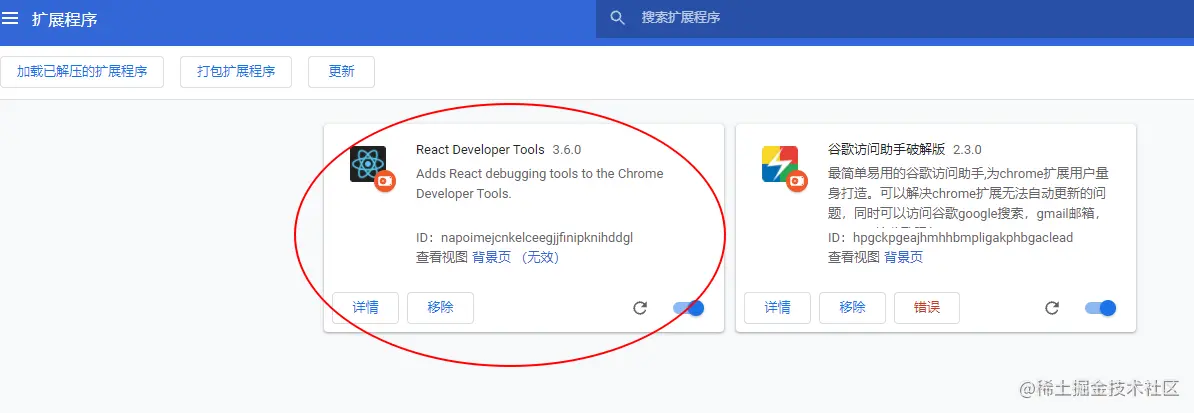Click the 扩展程序 page heading
The height and width of the screenshot is (413, 1194).
pos(64,19)
